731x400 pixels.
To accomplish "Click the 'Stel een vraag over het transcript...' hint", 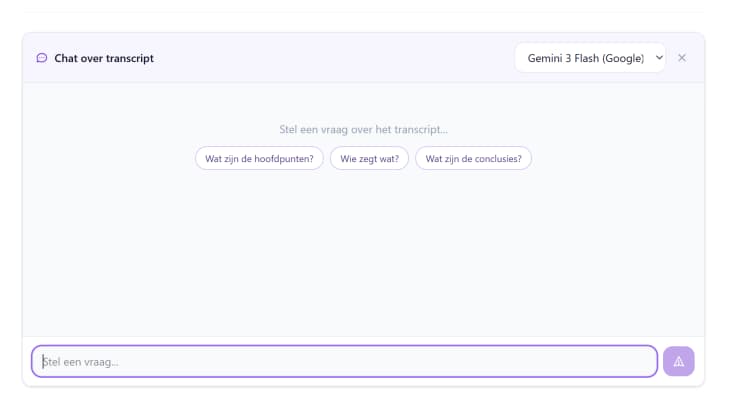I will click(x=363, y=130).
